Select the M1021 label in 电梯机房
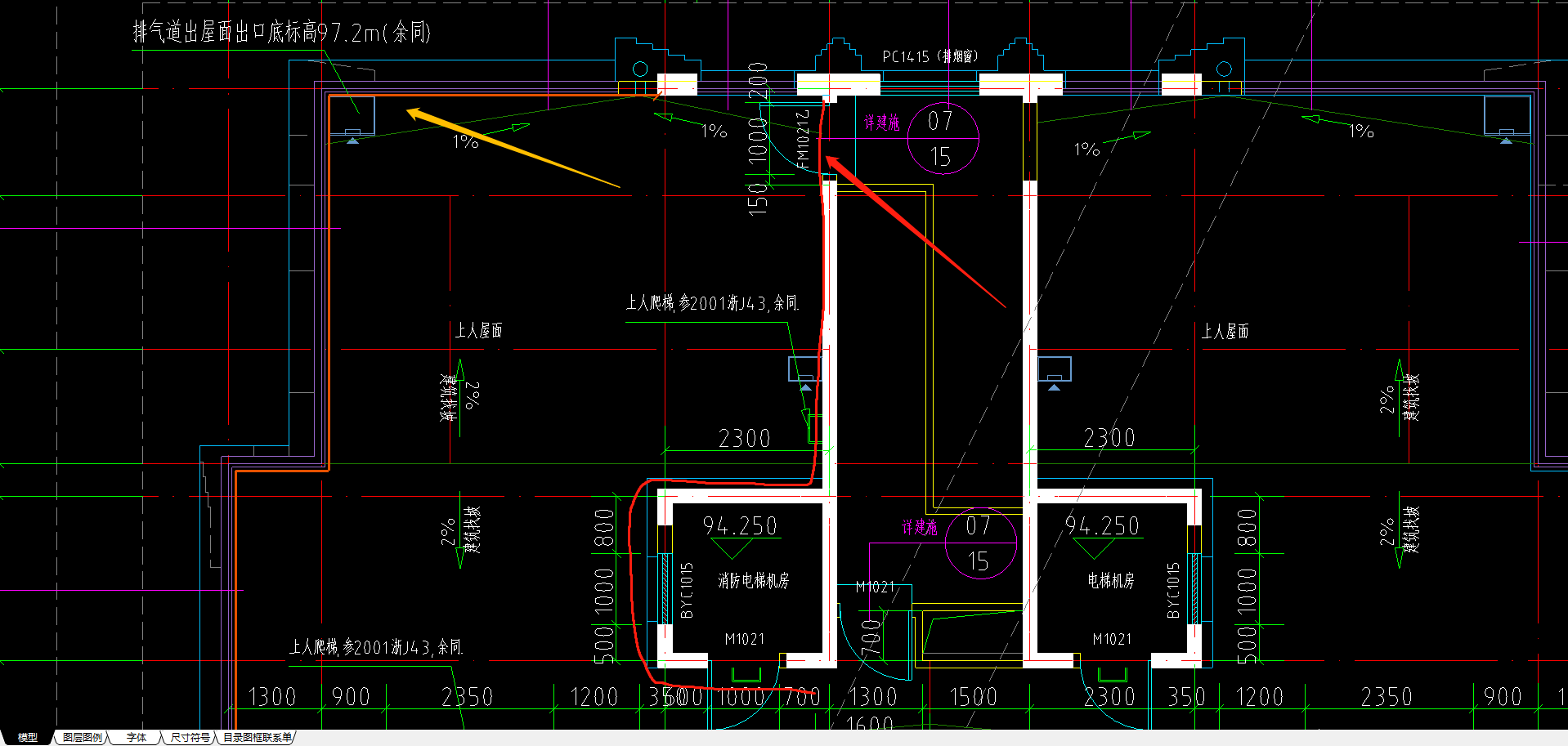This screenshot has height=746, width=1568. tap(1112, 639)
